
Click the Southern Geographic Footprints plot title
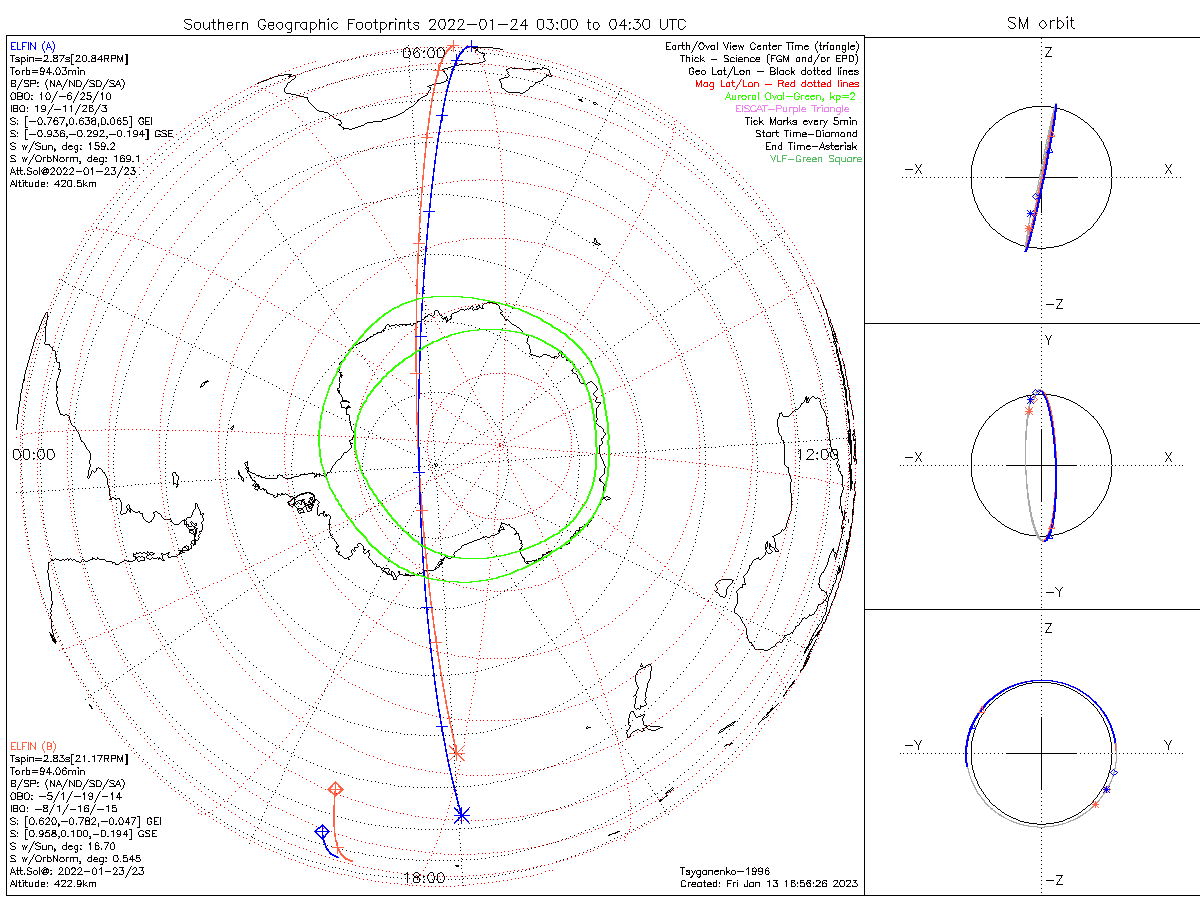tap(432, 23)
